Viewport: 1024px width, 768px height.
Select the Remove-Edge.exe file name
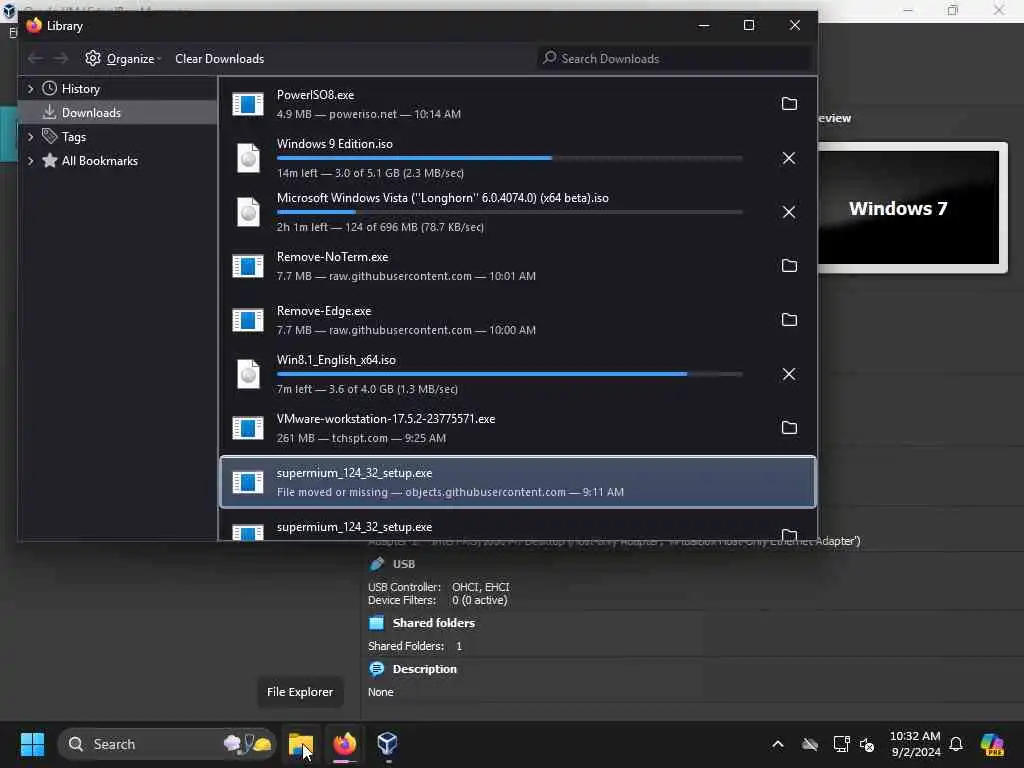point(324,311)
